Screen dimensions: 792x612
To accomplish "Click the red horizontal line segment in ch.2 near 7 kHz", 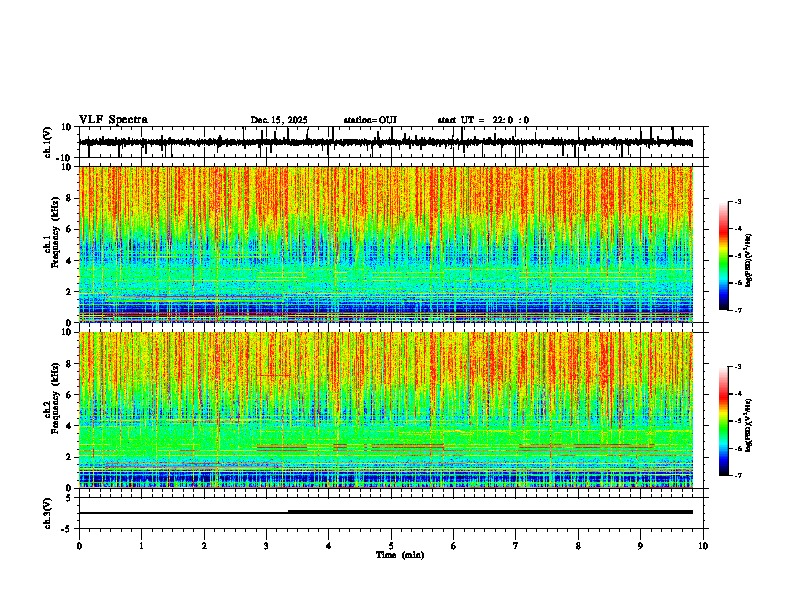I will point(273,375).
